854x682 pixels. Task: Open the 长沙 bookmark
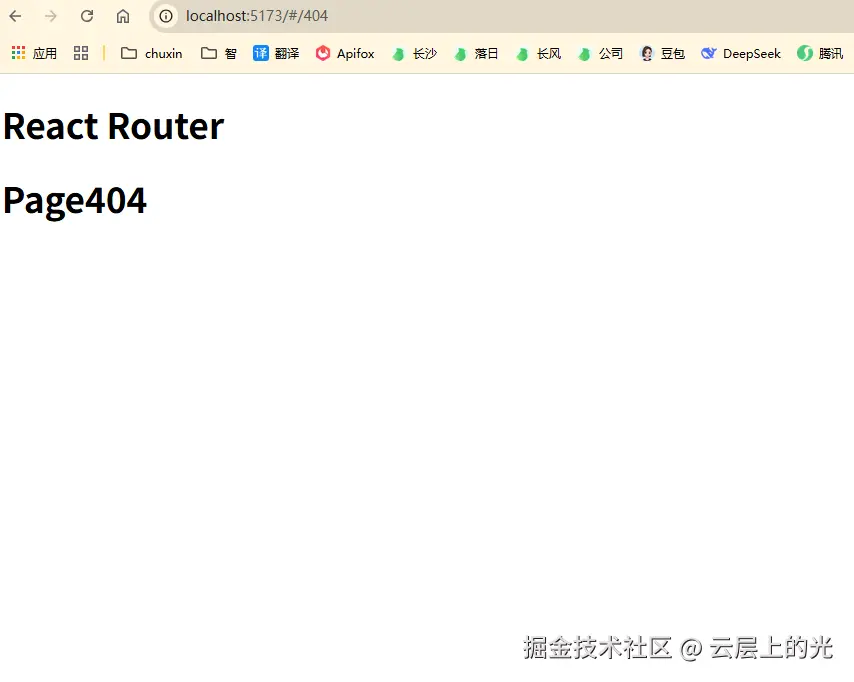click(414, 53)
